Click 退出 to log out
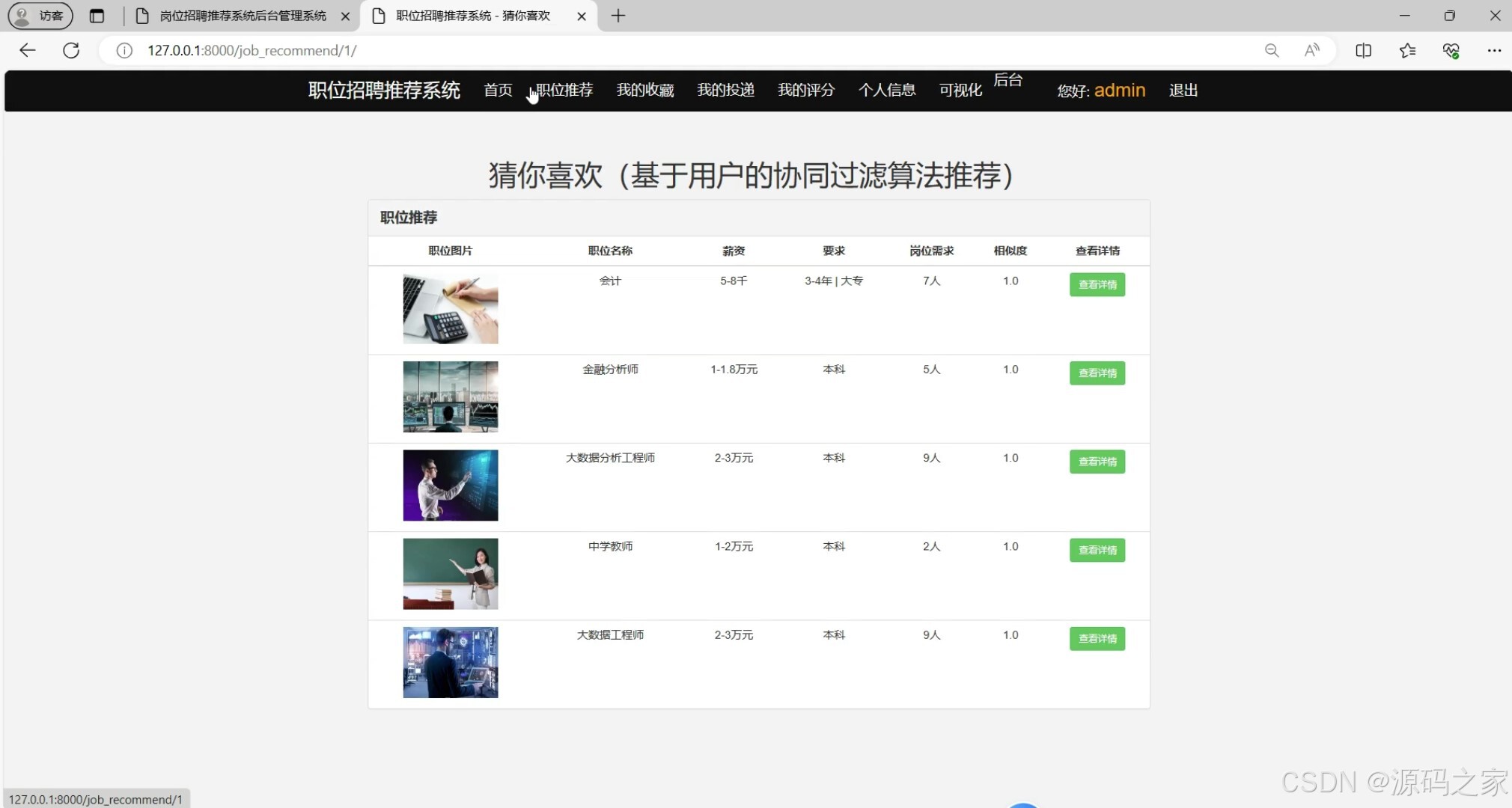The image size is (1512, 808). (x=1183, y=90)
